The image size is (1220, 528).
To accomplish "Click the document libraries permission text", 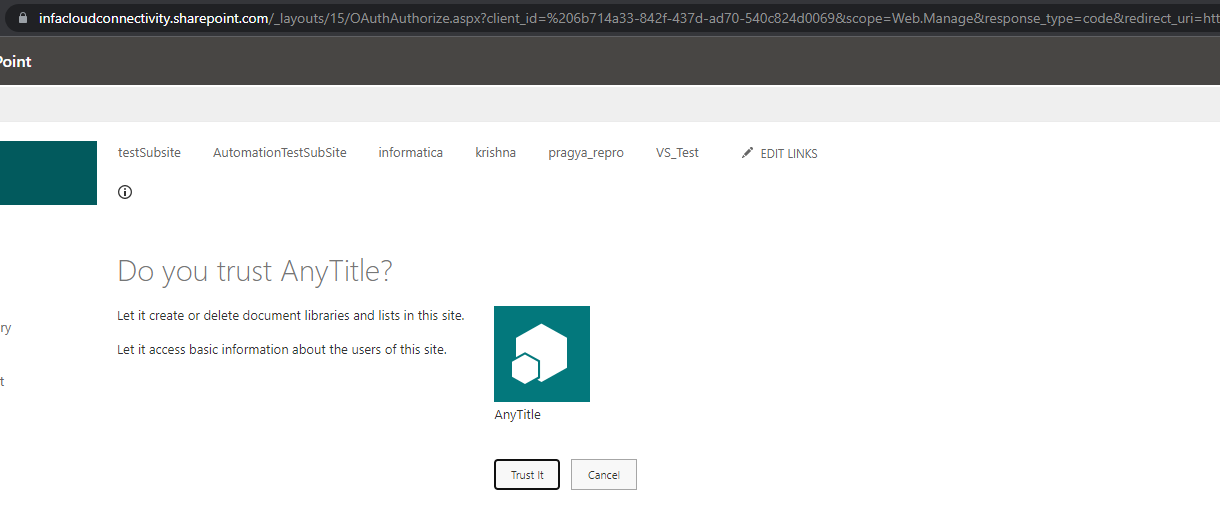I will [291, 315].
